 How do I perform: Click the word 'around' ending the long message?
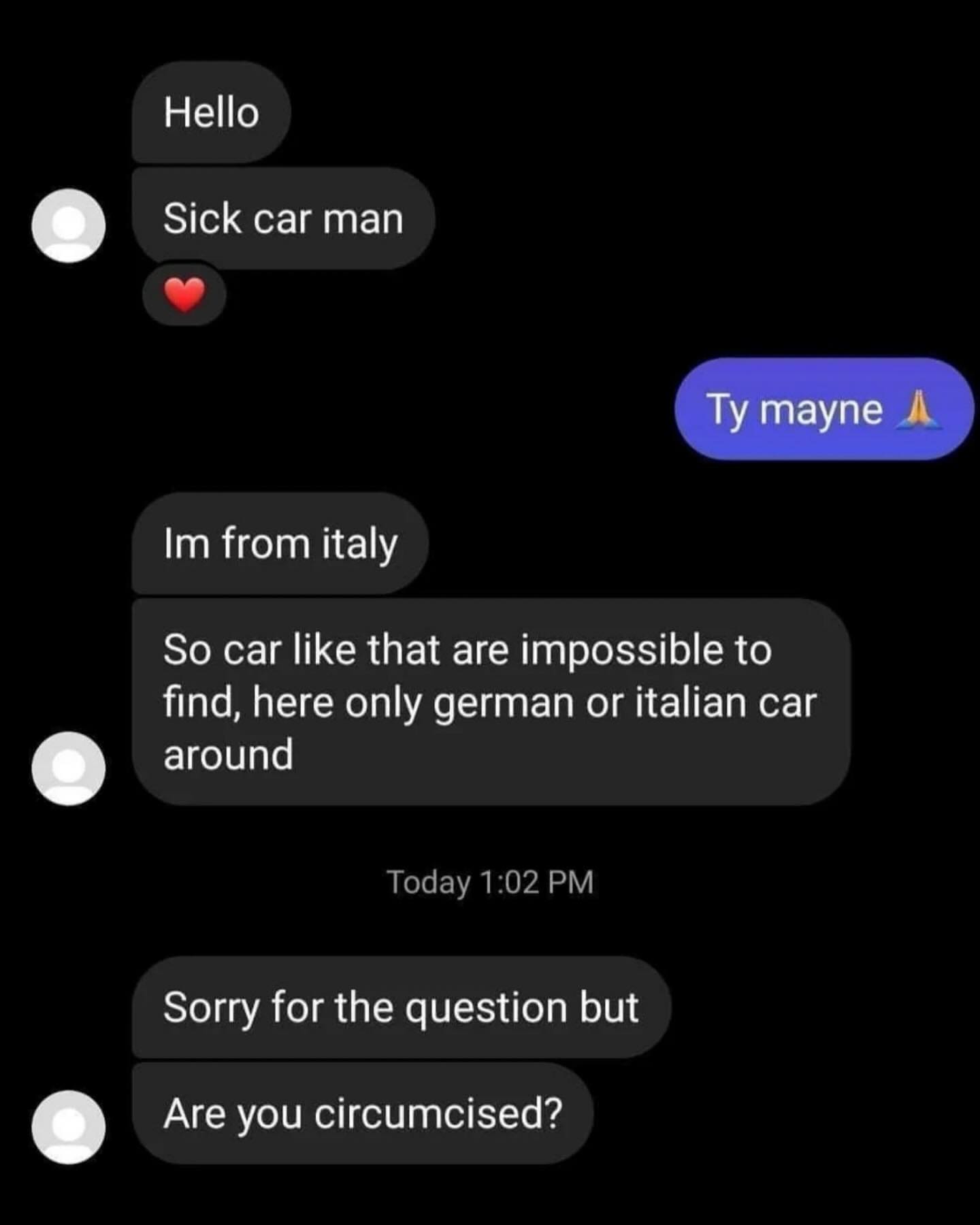point(228,755)
